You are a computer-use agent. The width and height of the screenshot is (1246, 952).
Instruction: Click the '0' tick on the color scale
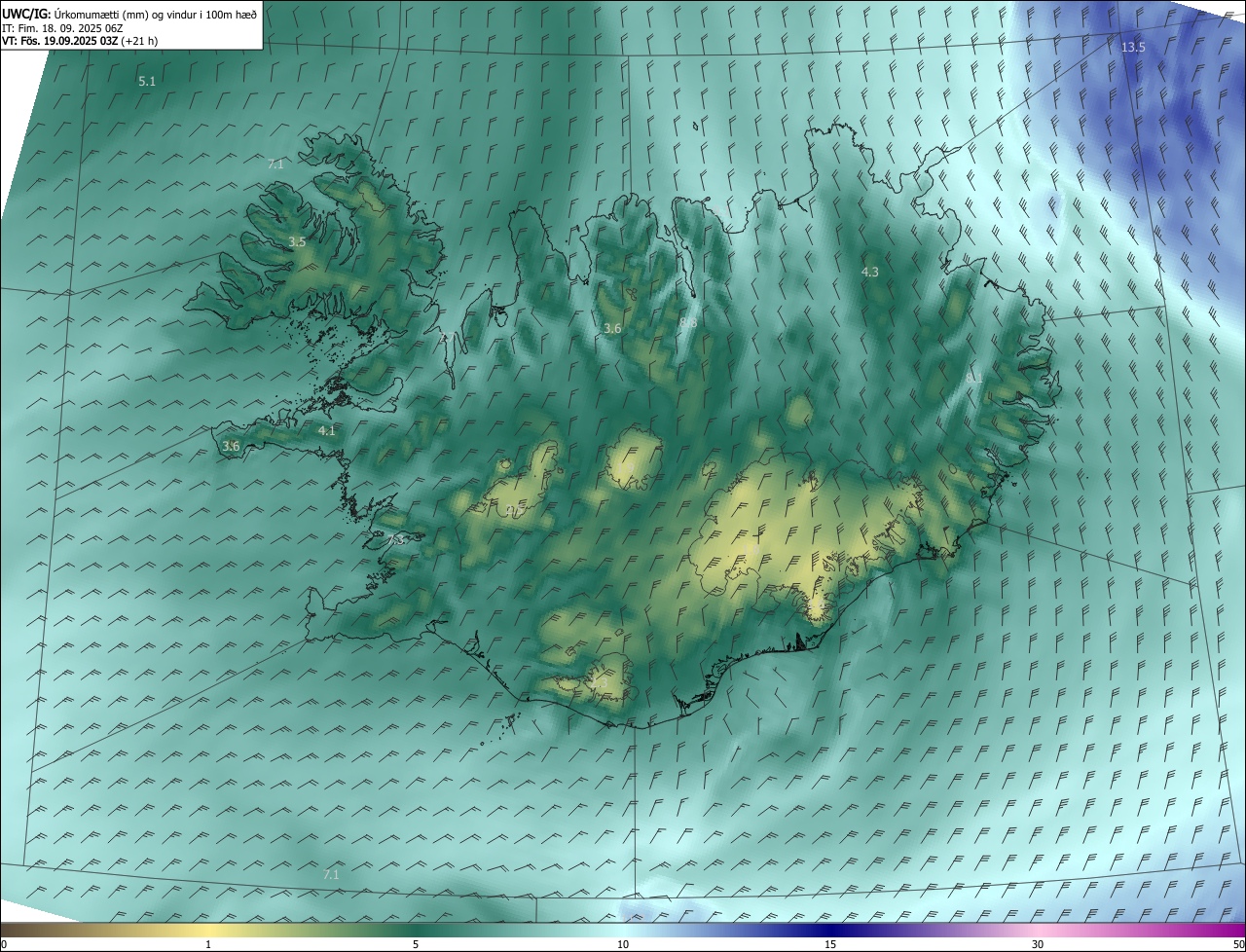(x=4, y=944)
